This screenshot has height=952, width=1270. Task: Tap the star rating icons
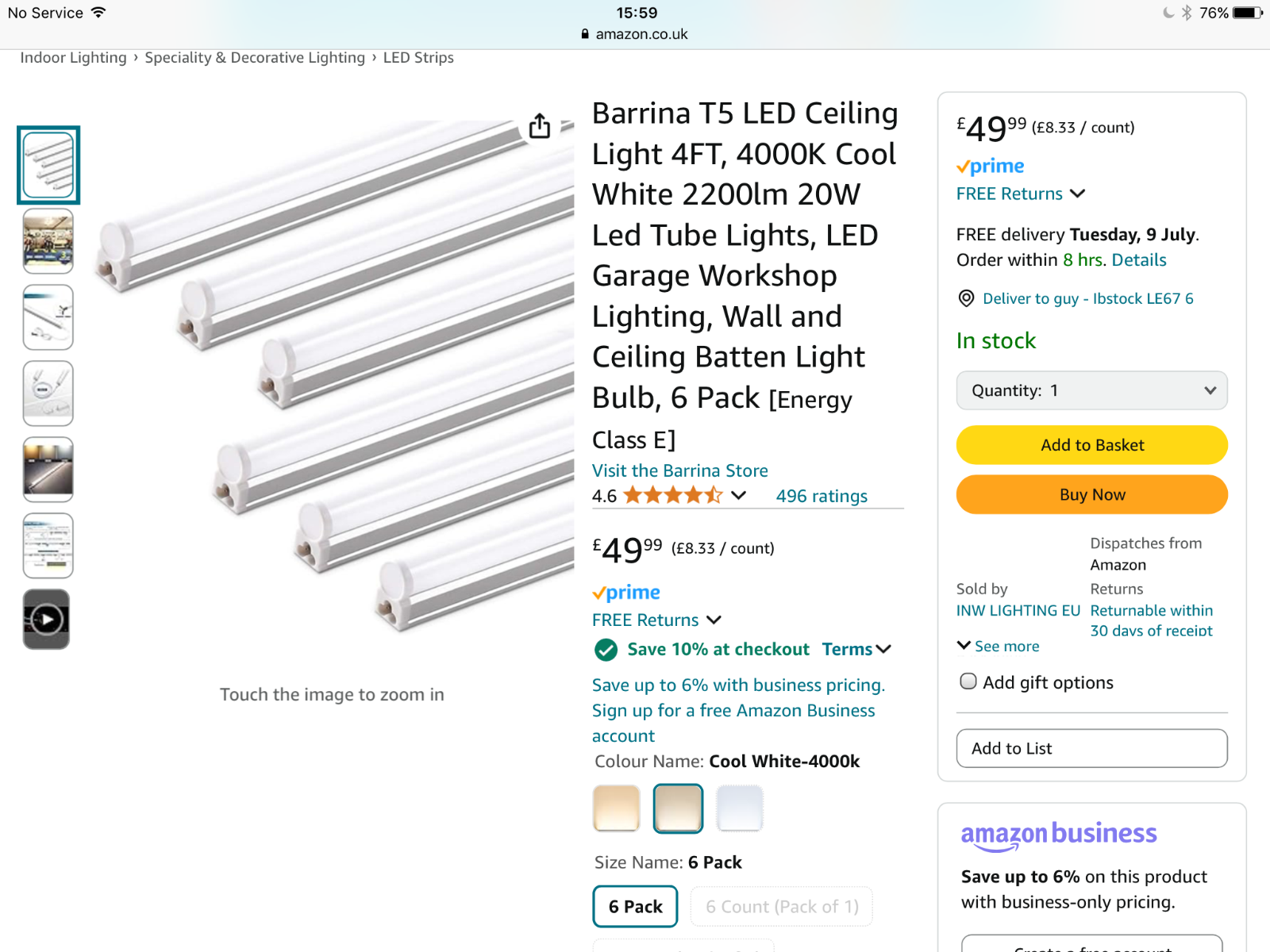[672, 496]
